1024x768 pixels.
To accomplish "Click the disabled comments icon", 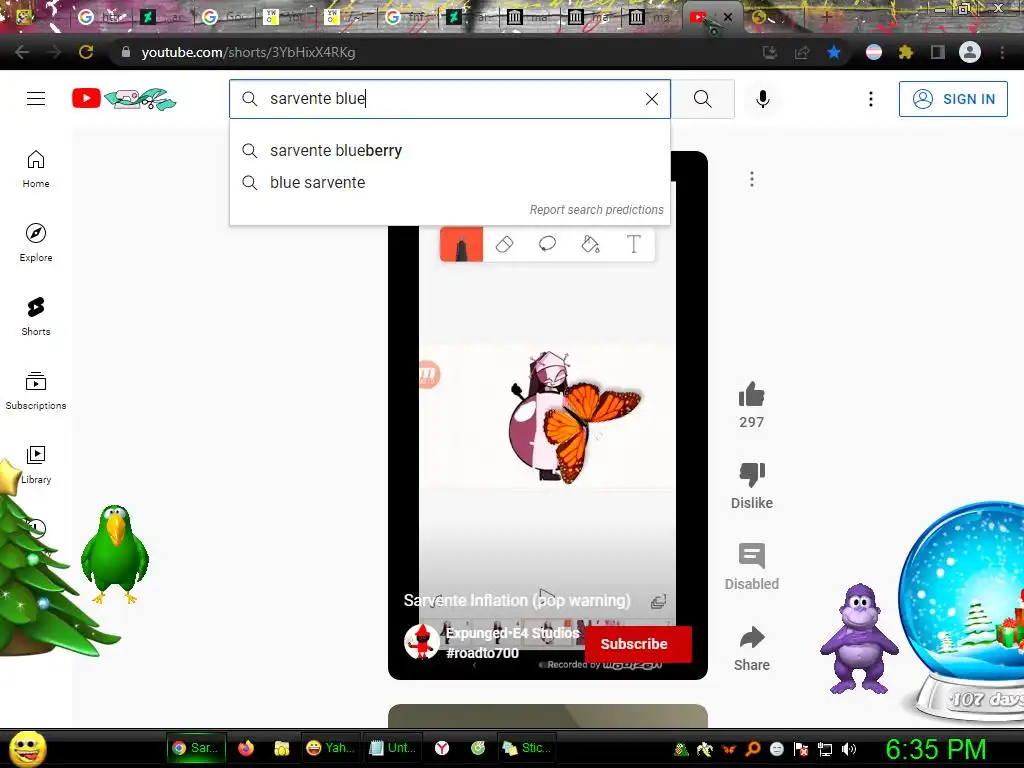I will point(752,556).
